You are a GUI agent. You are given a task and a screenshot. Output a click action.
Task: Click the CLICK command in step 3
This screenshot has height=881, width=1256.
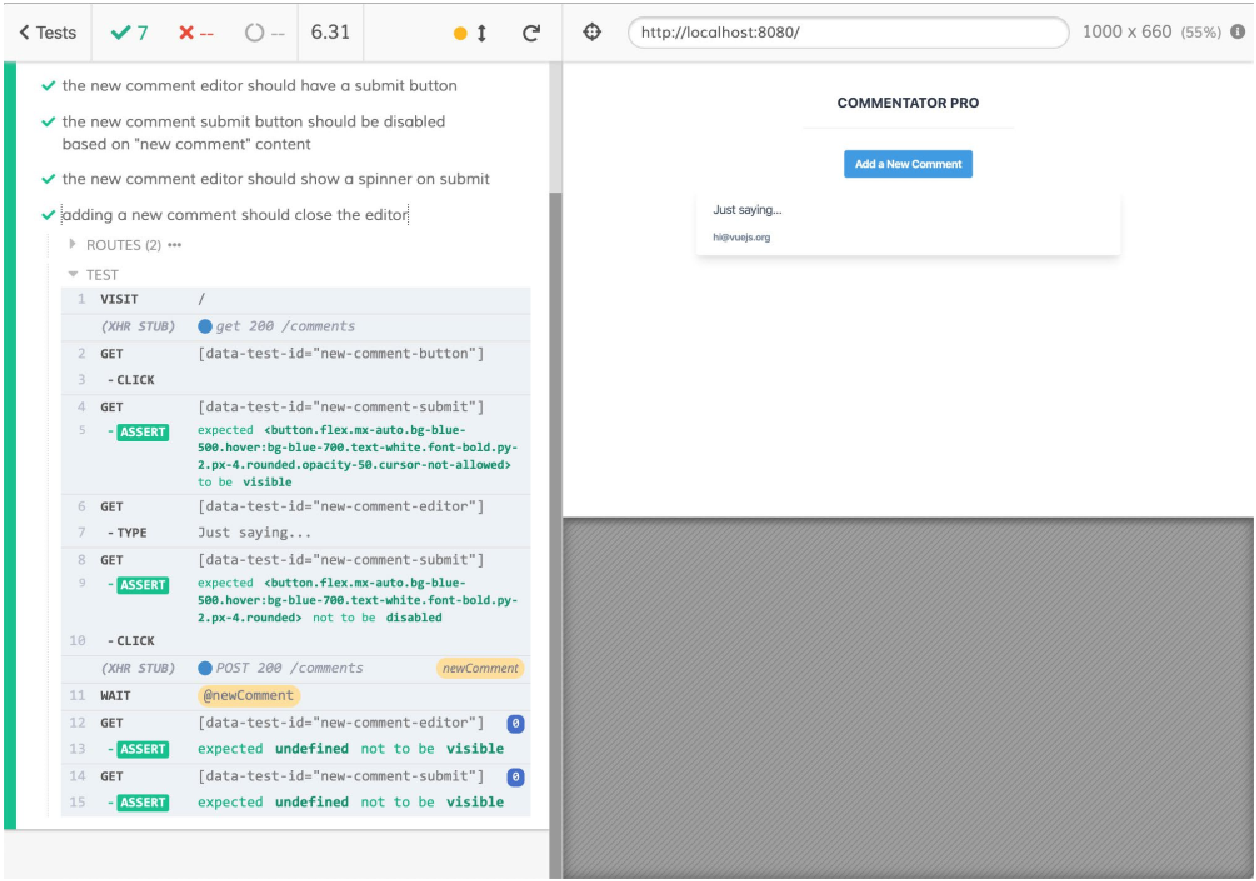[295, 380]
